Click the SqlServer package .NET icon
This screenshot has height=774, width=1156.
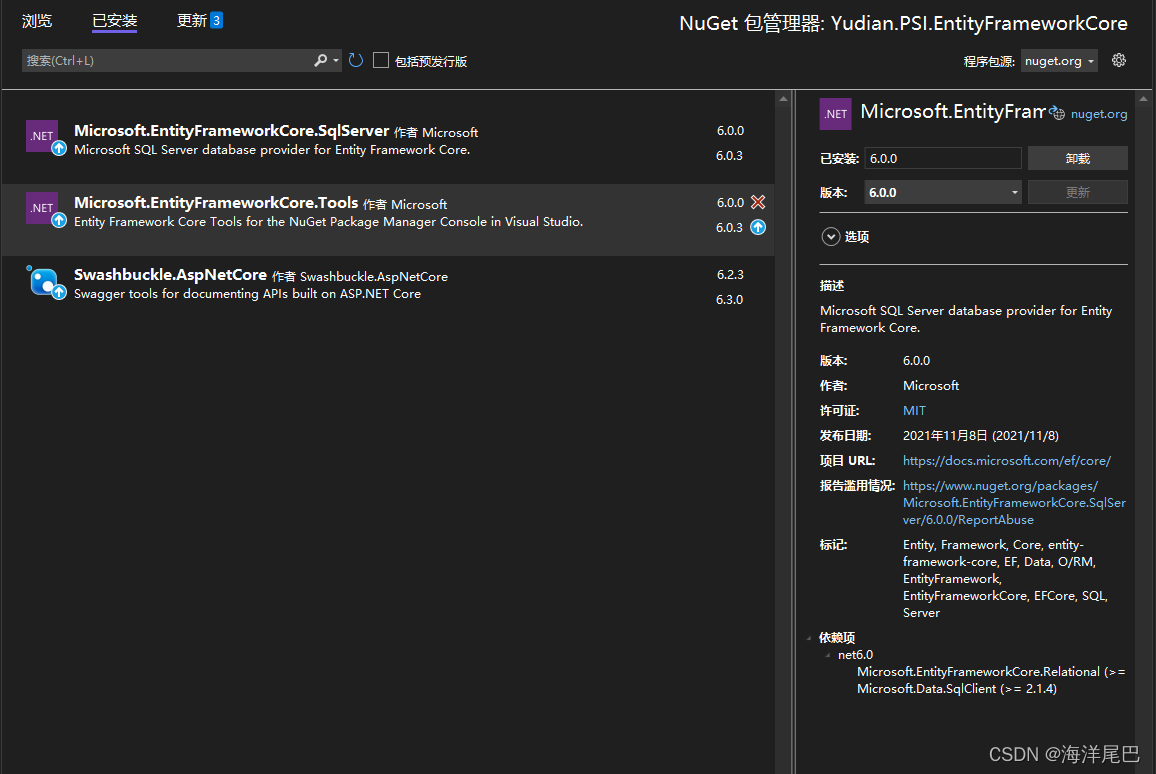[x=42, y=136]
